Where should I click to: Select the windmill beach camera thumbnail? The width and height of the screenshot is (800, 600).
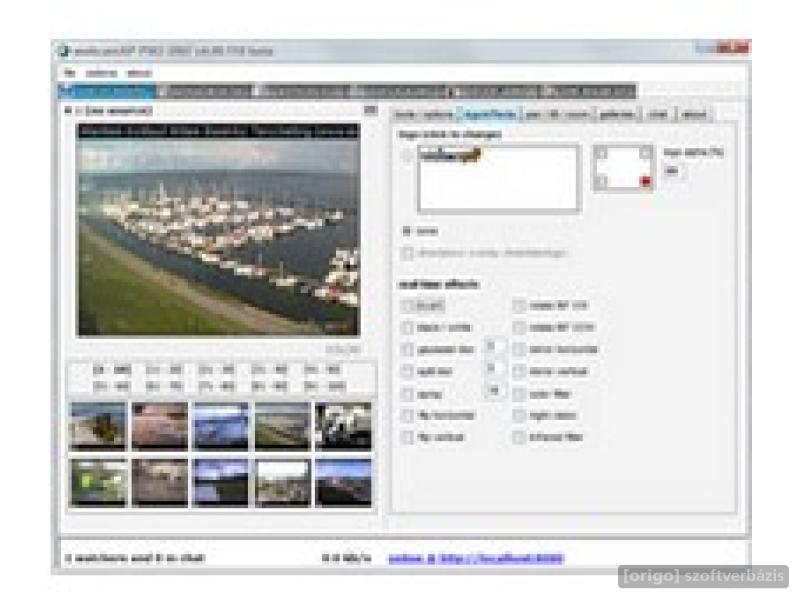(x=98, y=427)
